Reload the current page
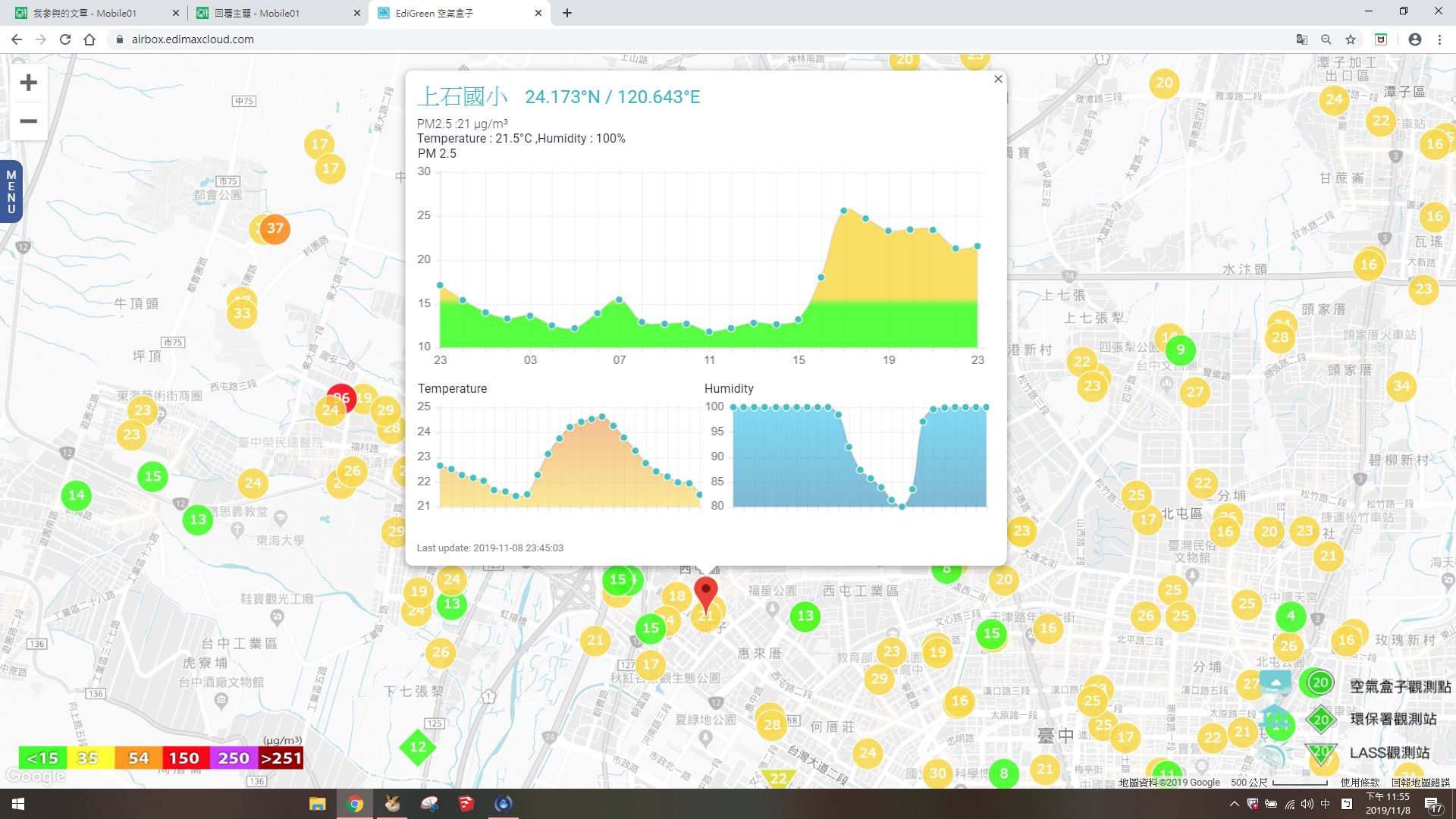Image resolution: width=1456 pixels, height=819 pixels. pyautogui.click(x=65, y=39)
